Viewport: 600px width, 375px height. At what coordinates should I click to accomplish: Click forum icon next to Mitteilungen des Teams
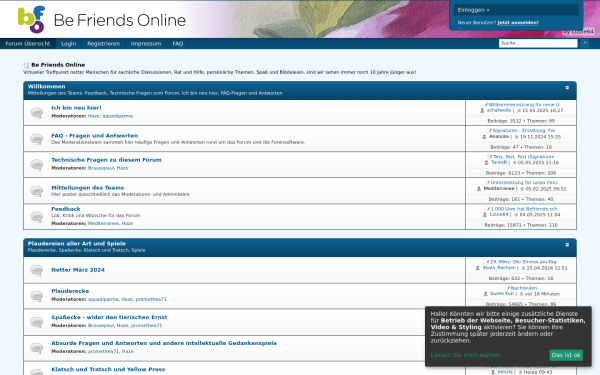click(x=37, y=191)
